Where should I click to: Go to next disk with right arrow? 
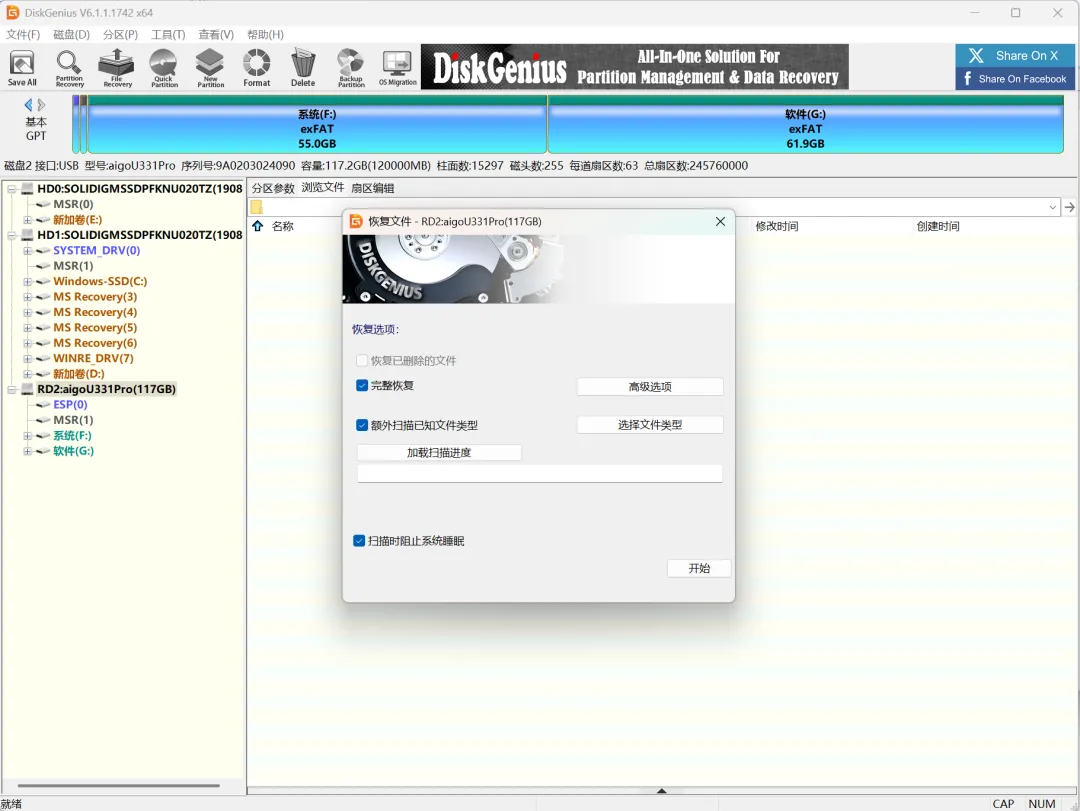tap(41, 105)
